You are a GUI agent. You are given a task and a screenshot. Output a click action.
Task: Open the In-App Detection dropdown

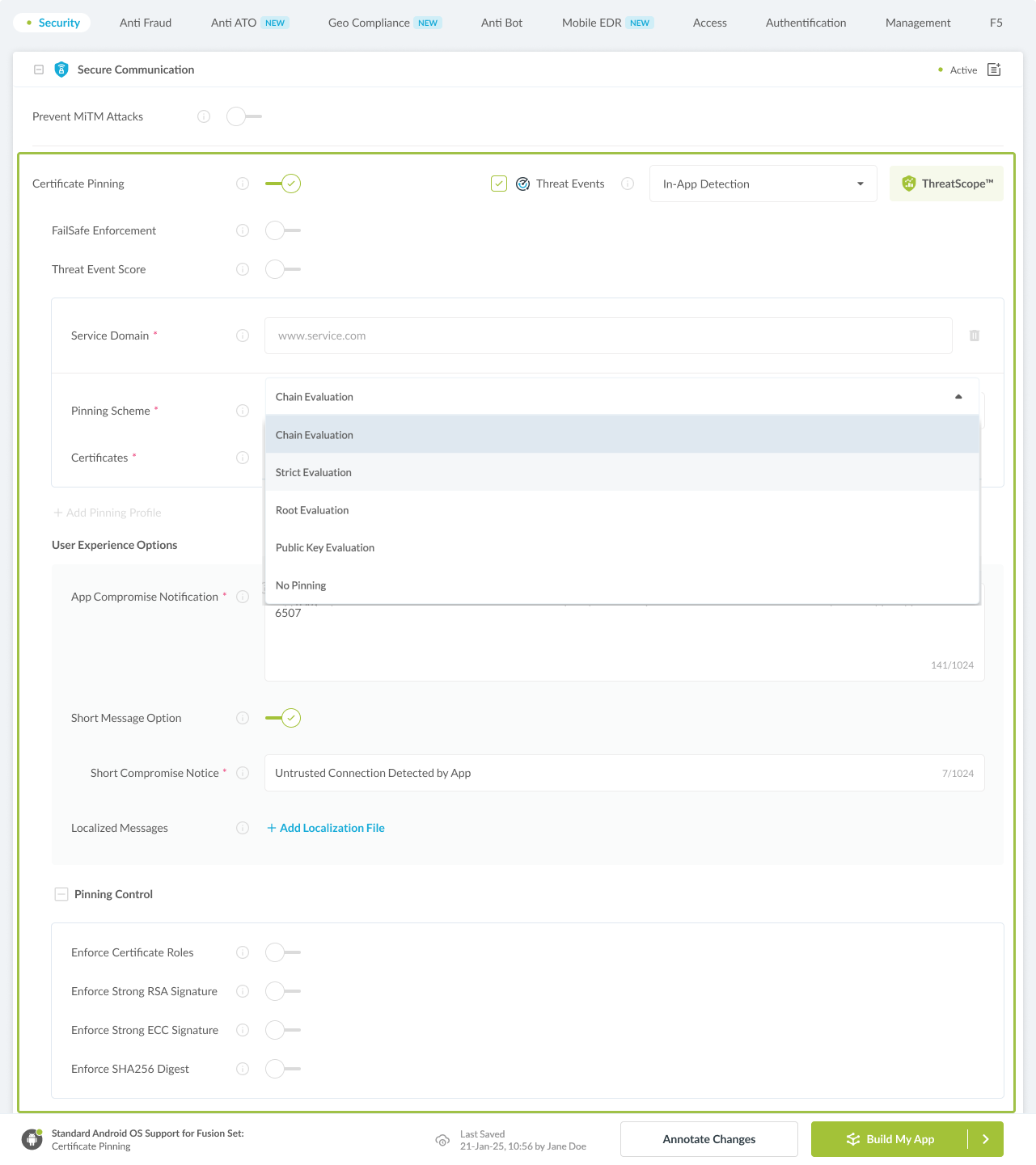click(763, 184)
